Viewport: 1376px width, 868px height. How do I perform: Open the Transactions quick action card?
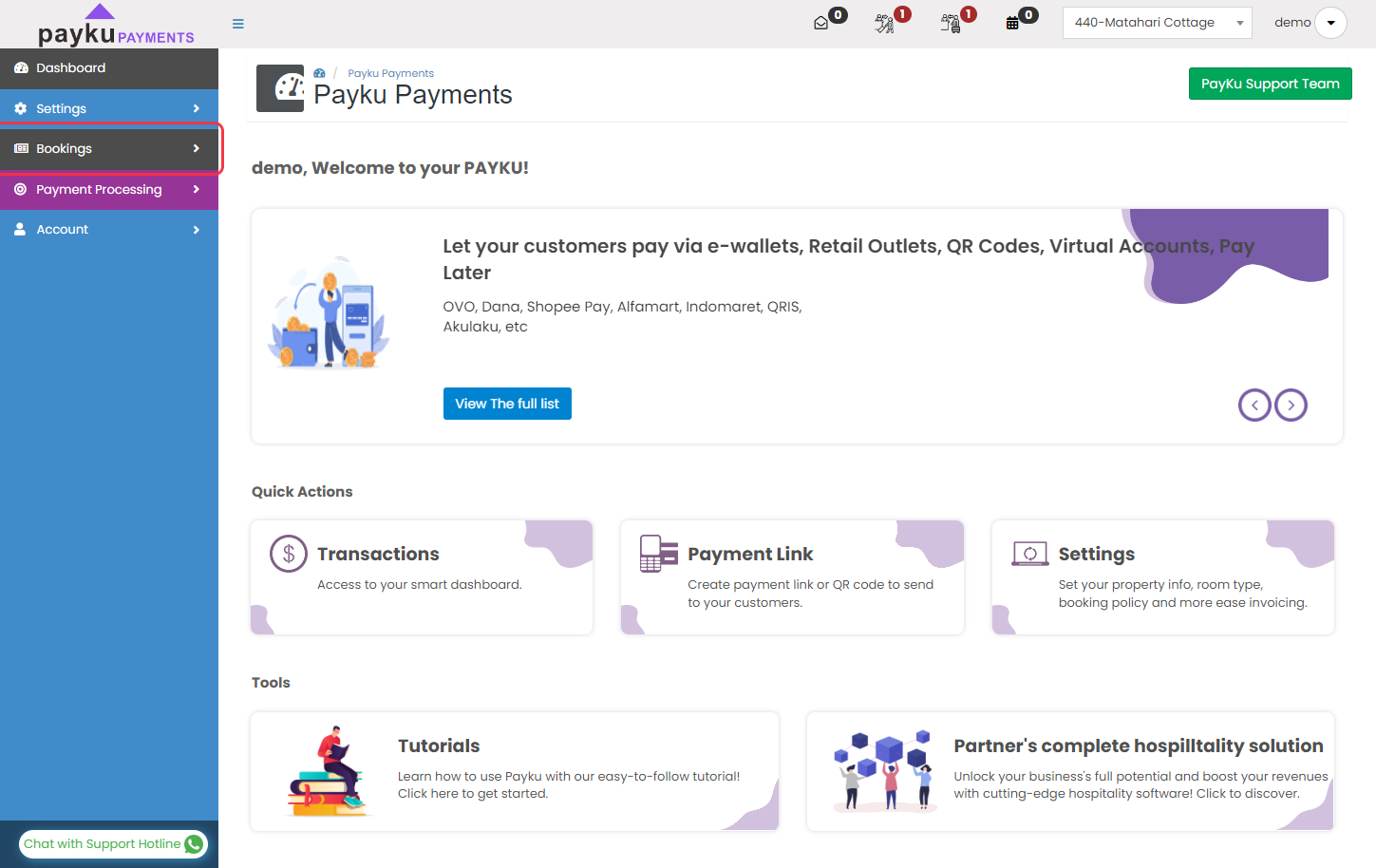pos(422,577)
